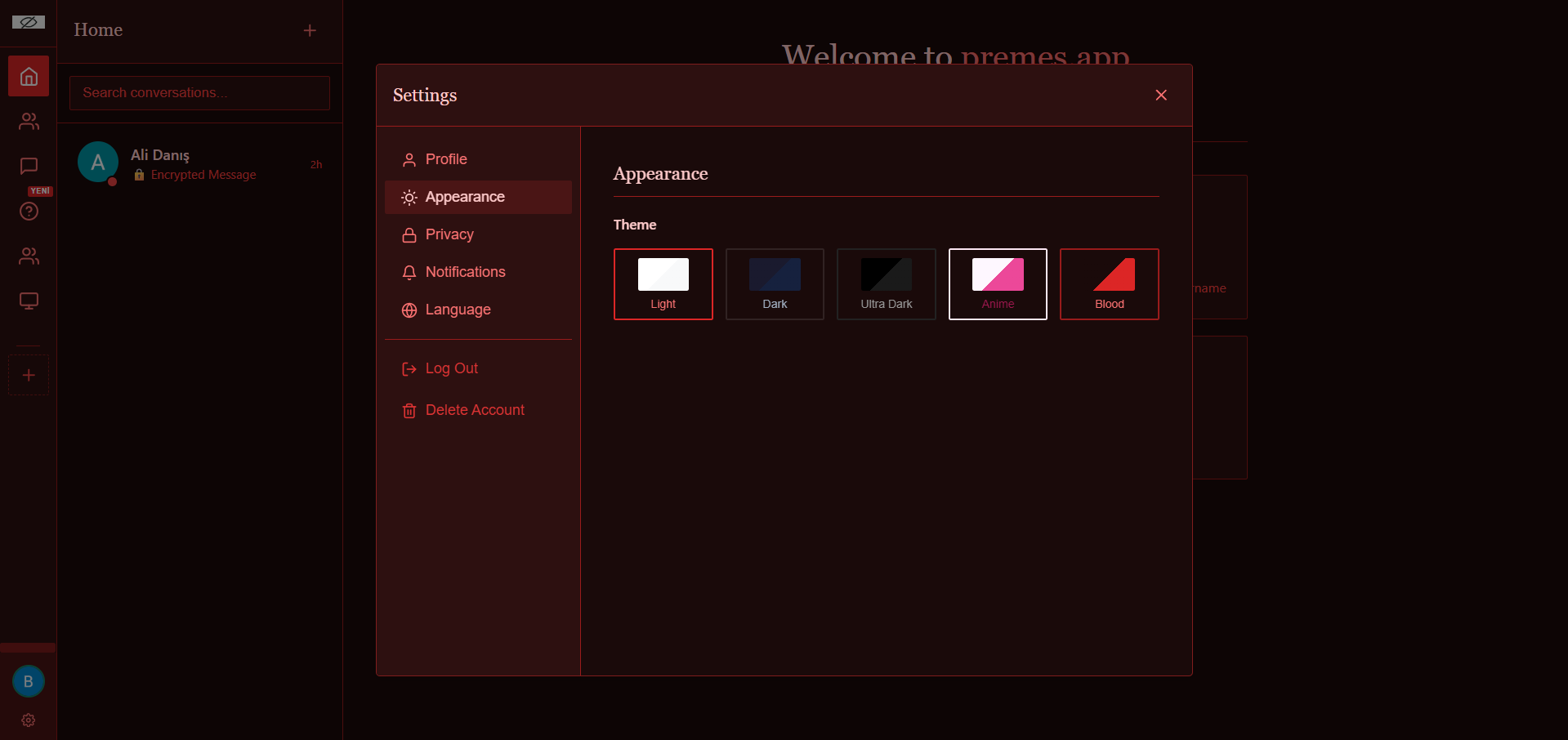Select the contacts people icon

click(x=28, y=122)
